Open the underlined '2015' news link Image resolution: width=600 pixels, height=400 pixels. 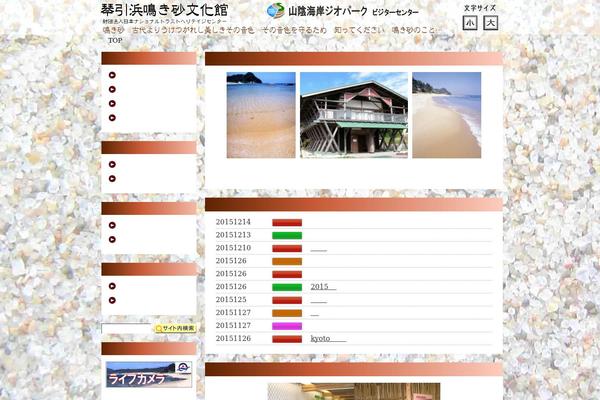[x=323, y=287]
